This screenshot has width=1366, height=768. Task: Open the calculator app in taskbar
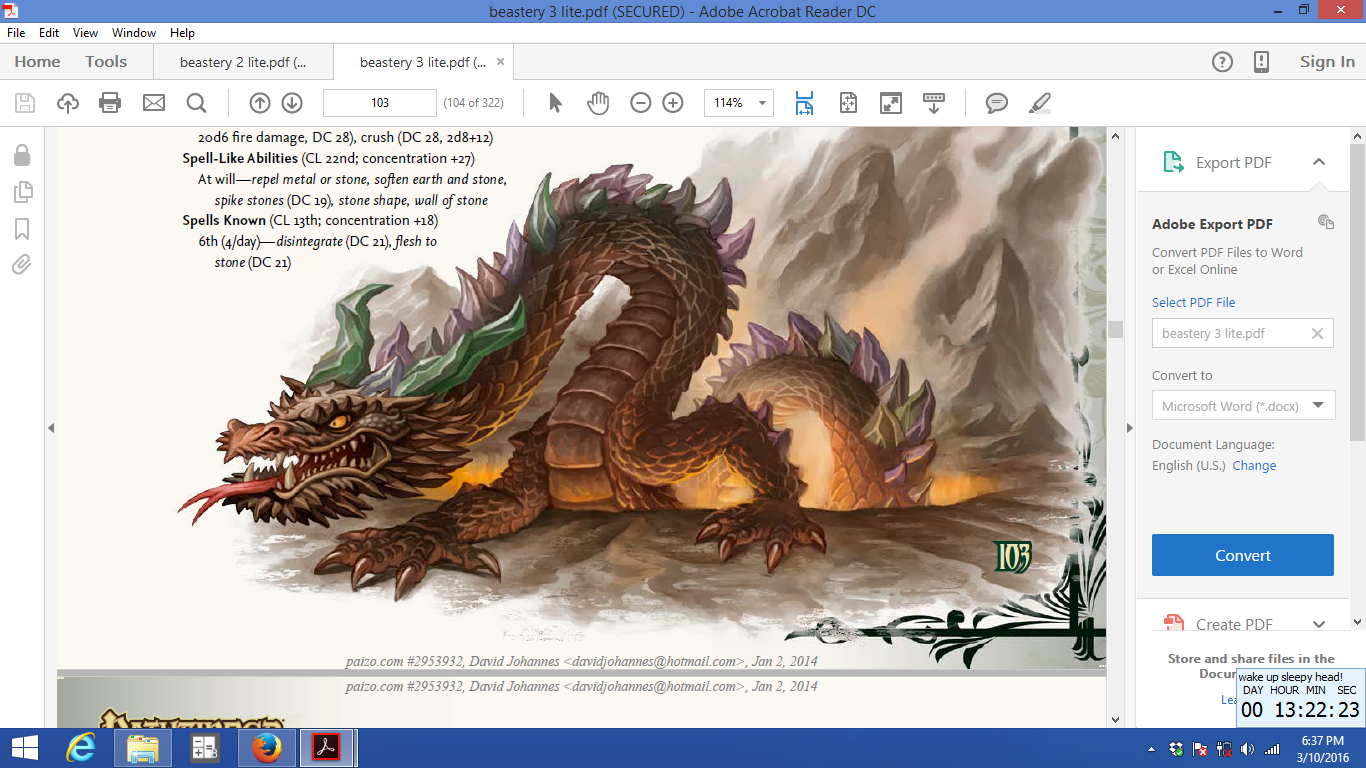[x=205, y=748]
